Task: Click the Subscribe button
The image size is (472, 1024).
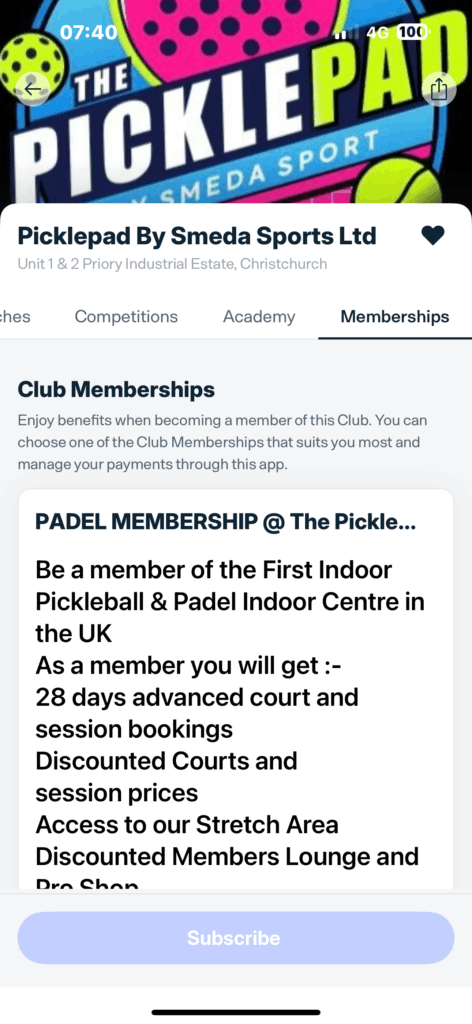Action: [236, 938]
